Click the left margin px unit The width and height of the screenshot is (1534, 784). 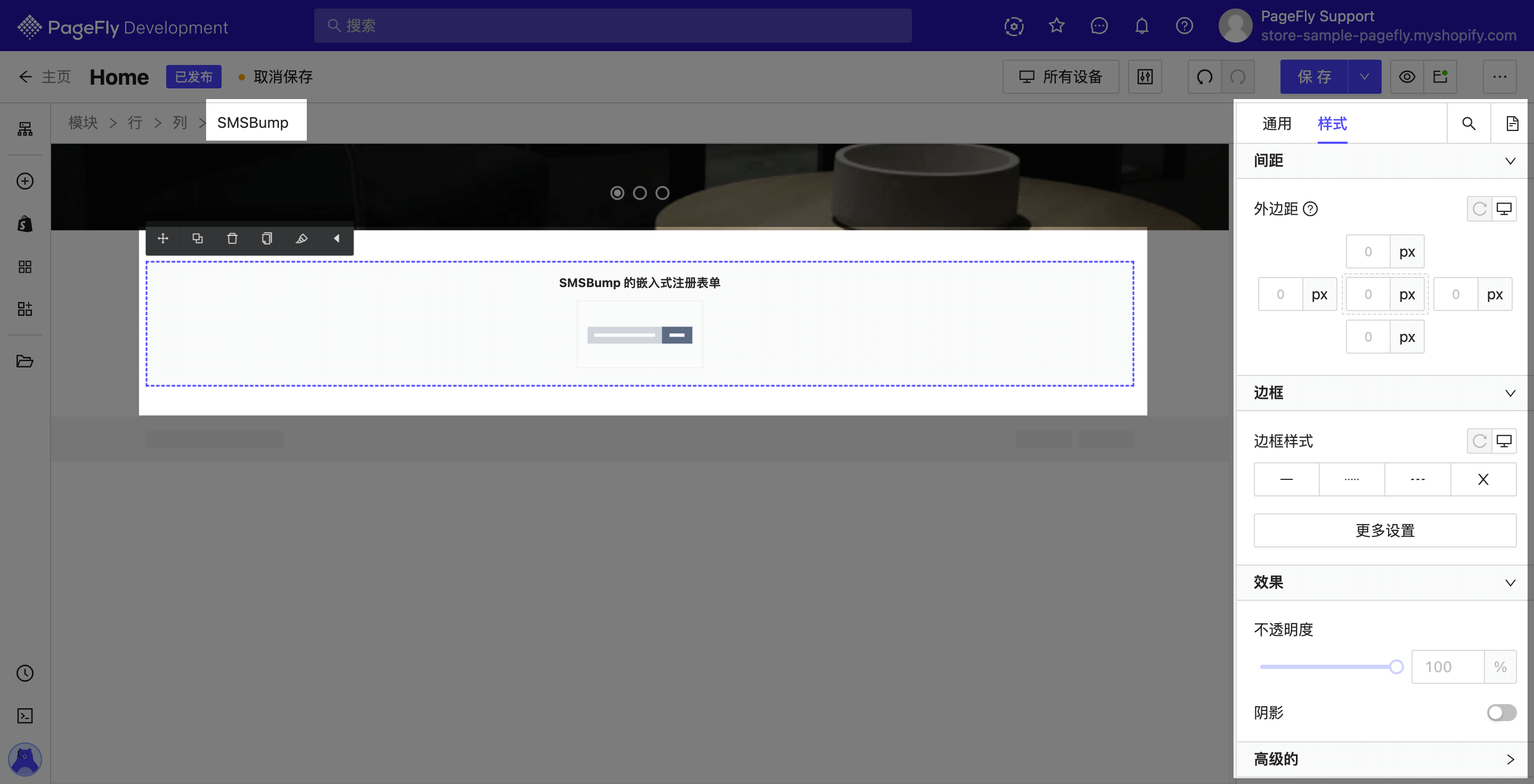pyautogui.click(x=1319, y=294)
